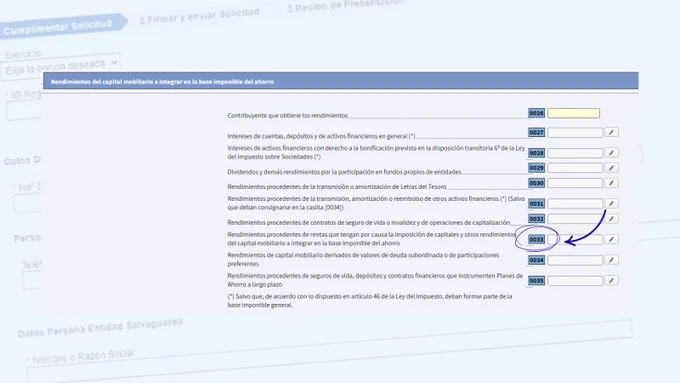Click the pencil icon for field 0027
Screen dimensions: 680x383
click(611, 132)
